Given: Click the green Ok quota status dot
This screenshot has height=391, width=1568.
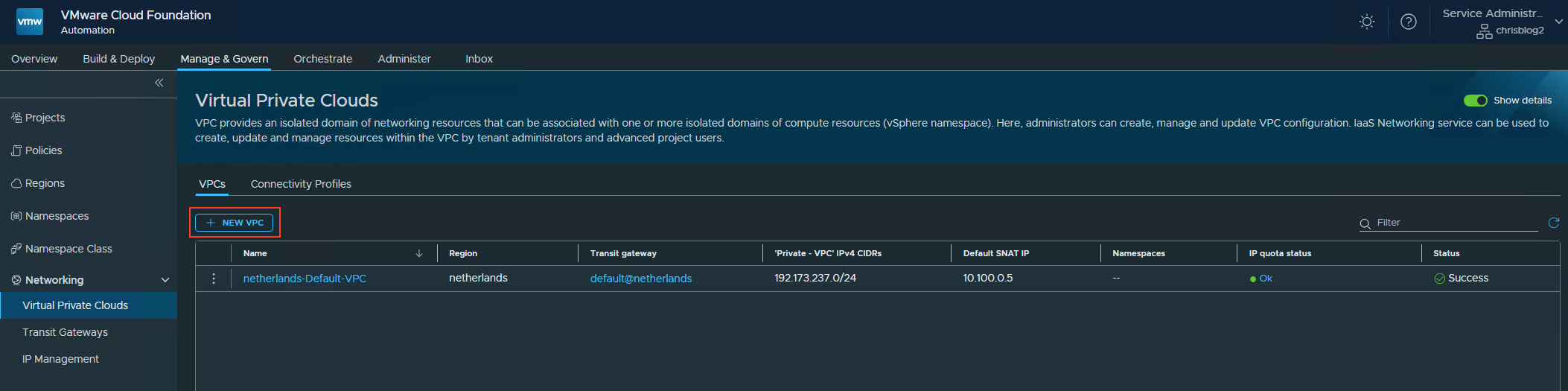Looking at the screenshot, I should pyautogui.click(x=1253, y=279).
